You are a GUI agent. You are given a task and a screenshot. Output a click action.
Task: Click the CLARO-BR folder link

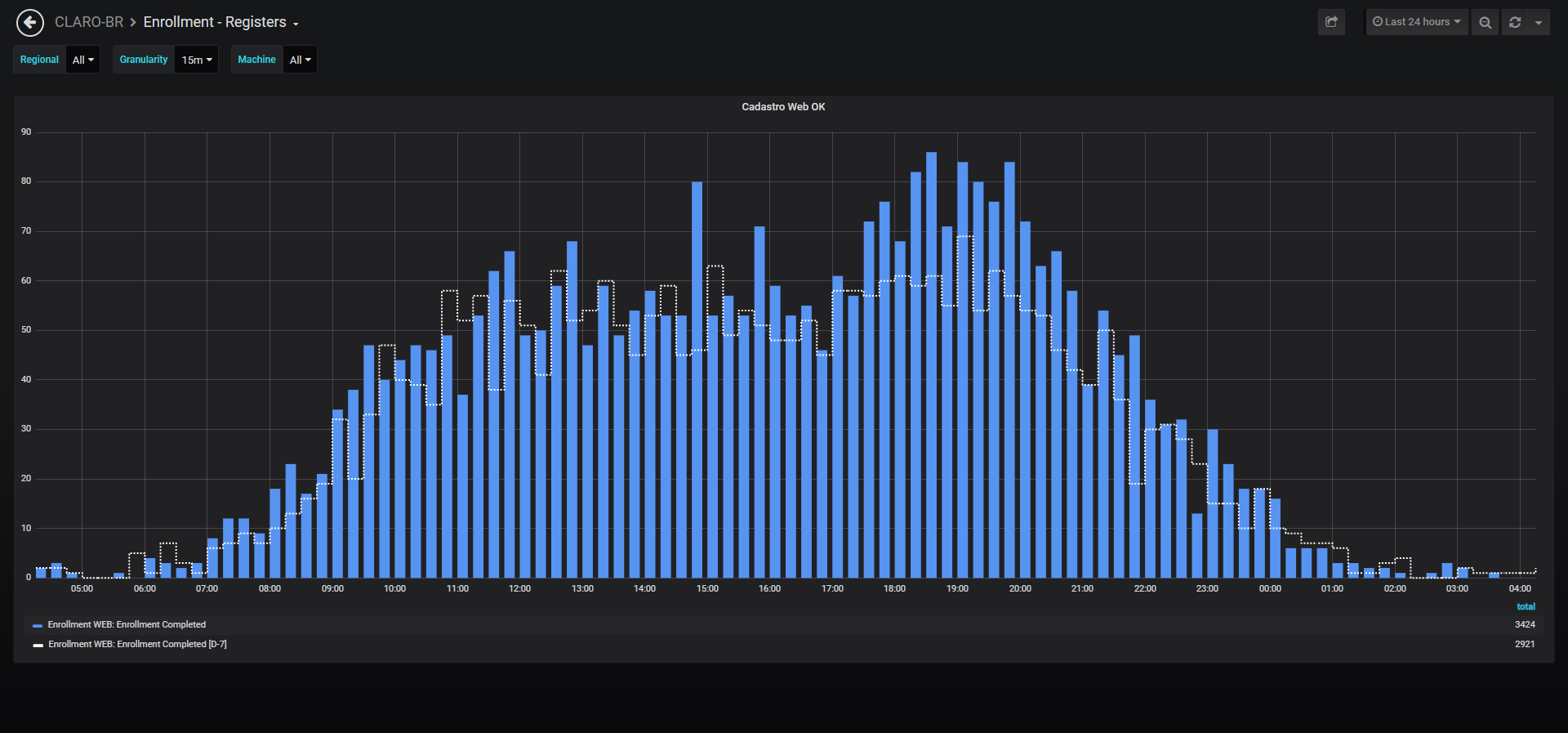(x=89, y=22)
